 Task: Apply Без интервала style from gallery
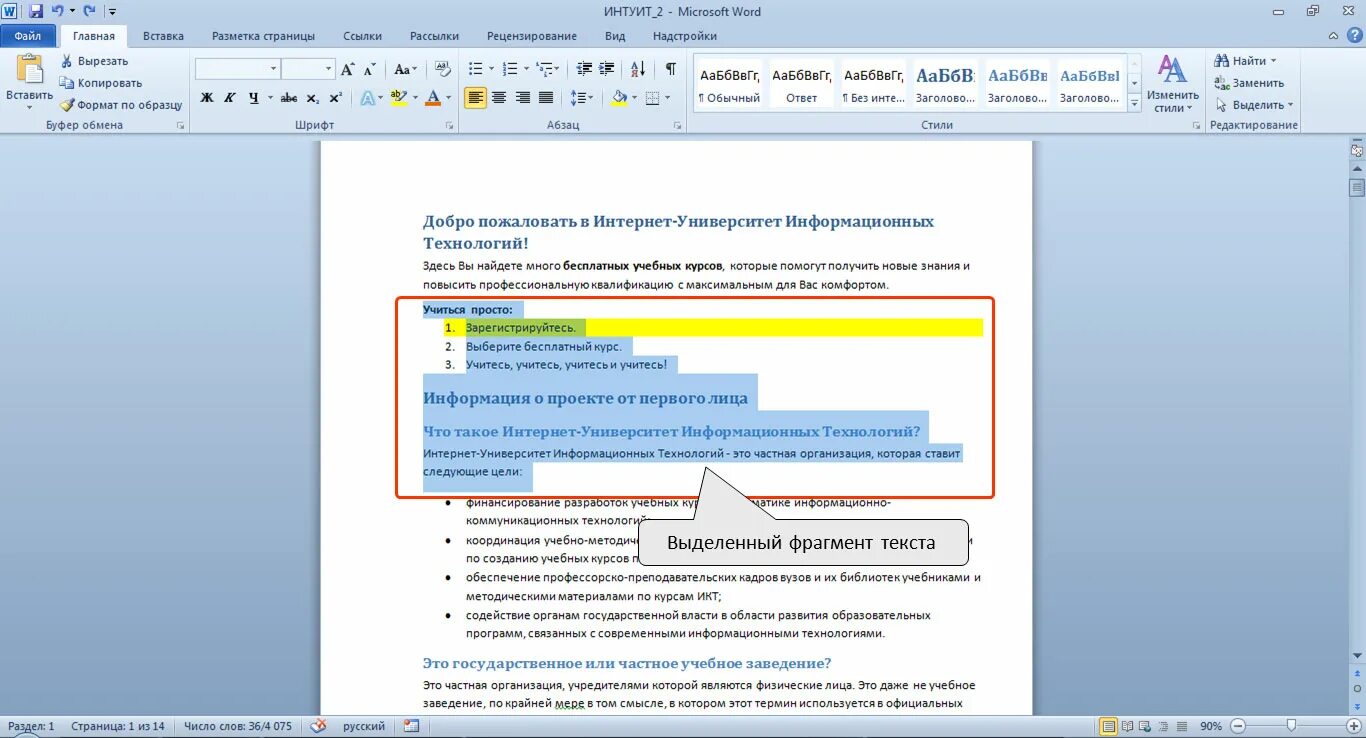[873, 84]
